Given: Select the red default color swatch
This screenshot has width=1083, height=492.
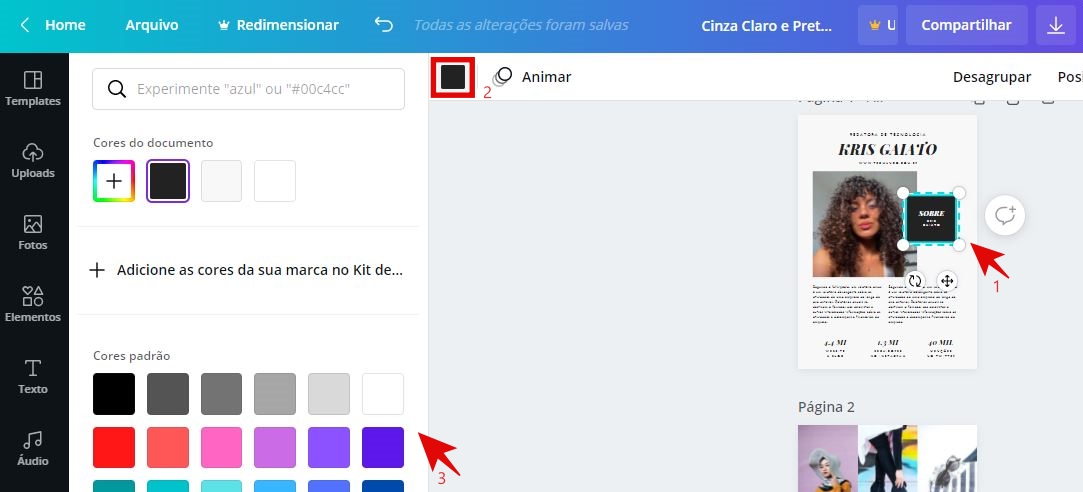Looking at the screenshot, I should coord(114,448).
